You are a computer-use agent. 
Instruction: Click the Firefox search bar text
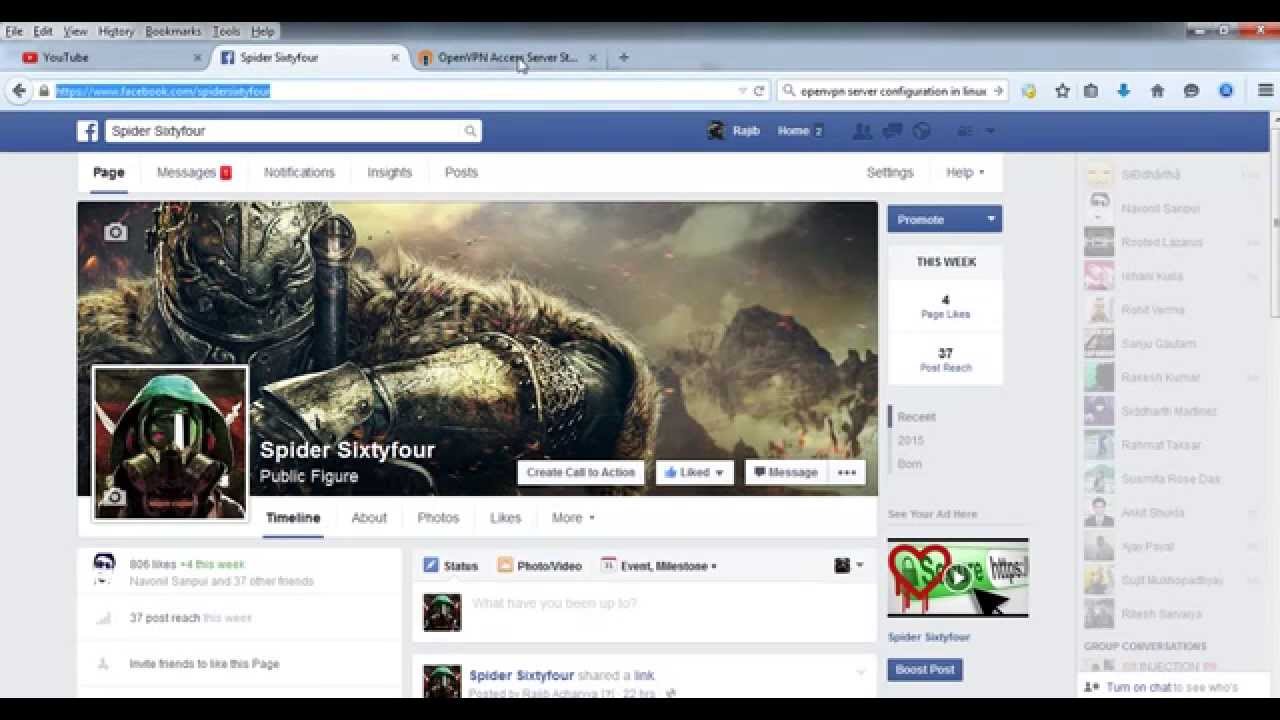[893, 91]
